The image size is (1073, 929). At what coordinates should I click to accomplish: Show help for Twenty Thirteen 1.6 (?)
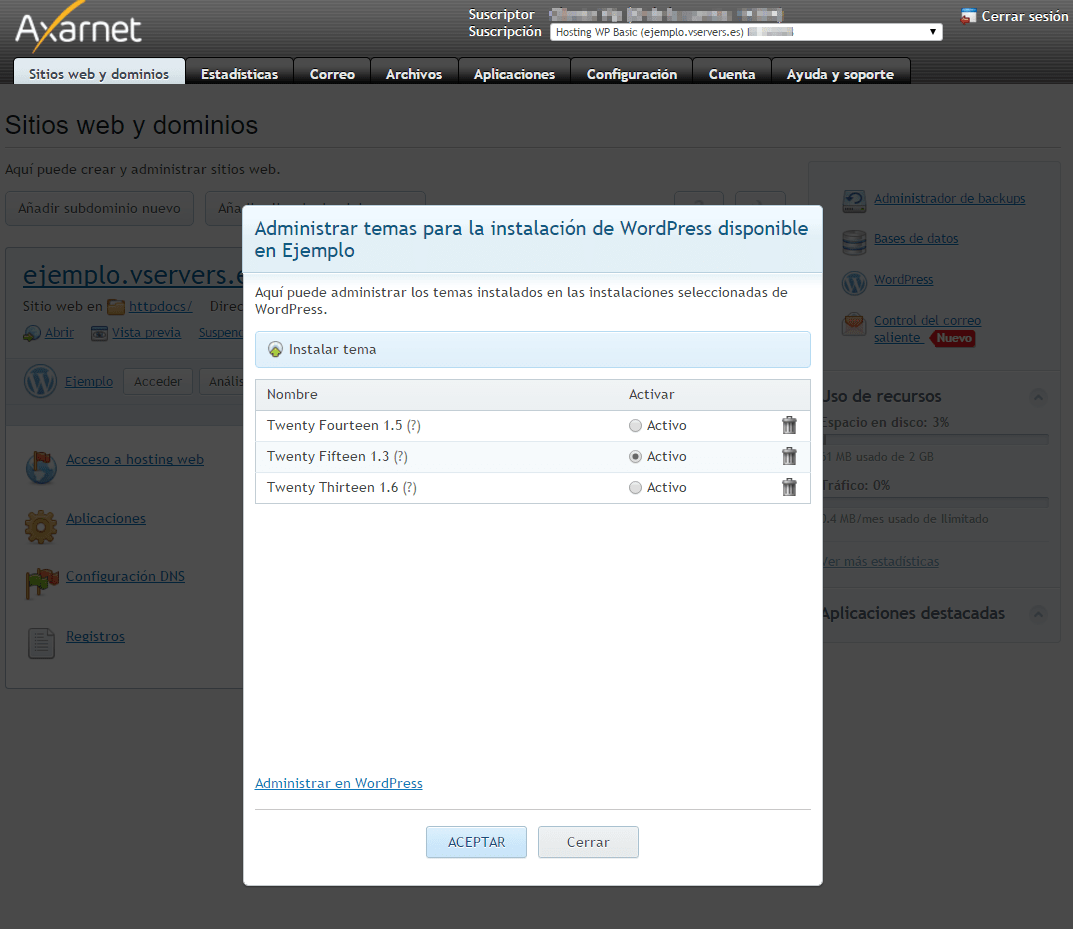point(409,487)
